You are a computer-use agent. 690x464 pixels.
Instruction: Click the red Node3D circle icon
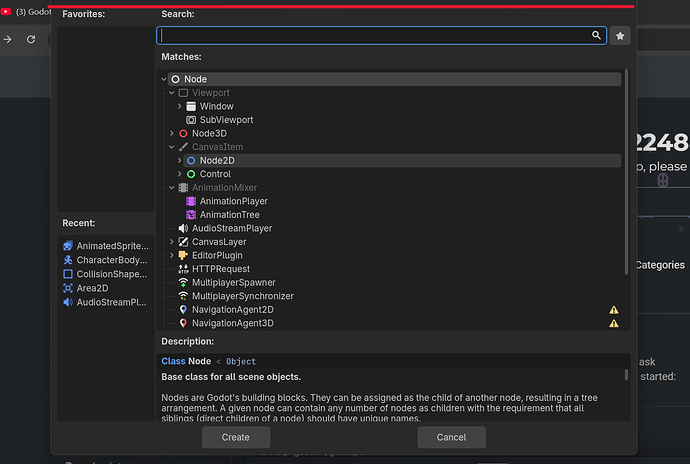184,133
